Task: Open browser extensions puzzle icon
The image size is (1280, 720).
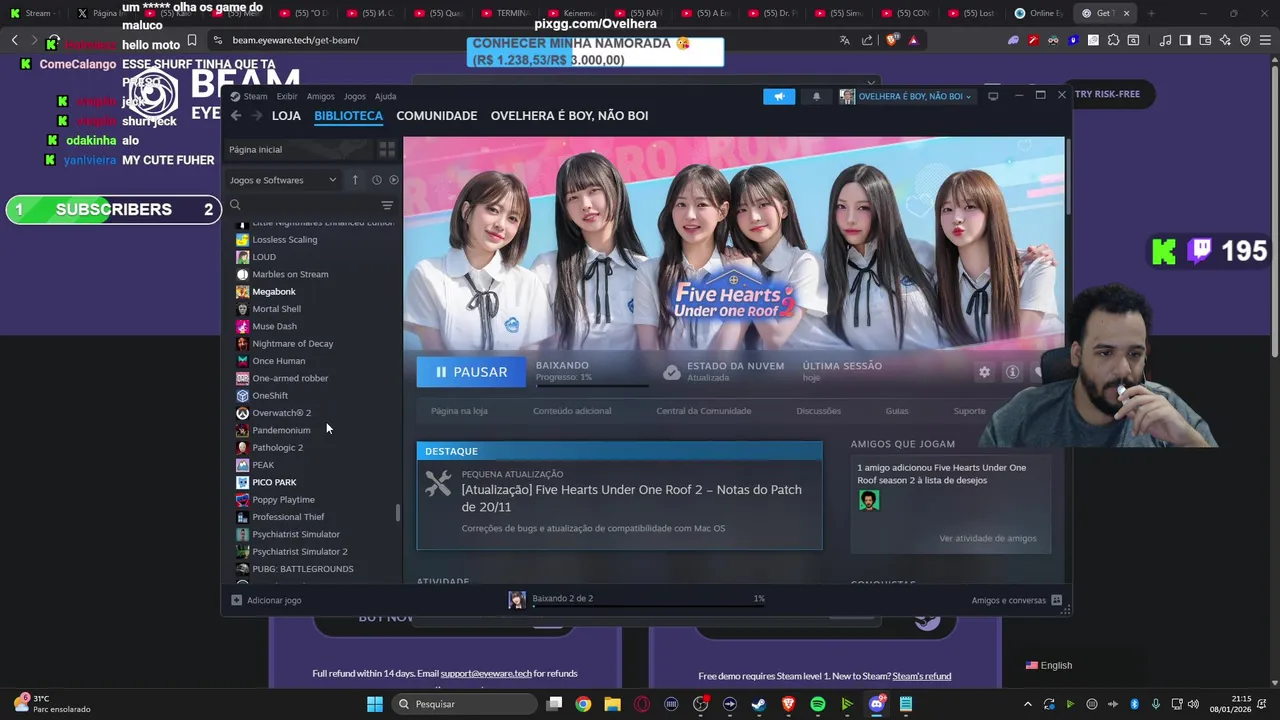Action: tap(1114, 40)
